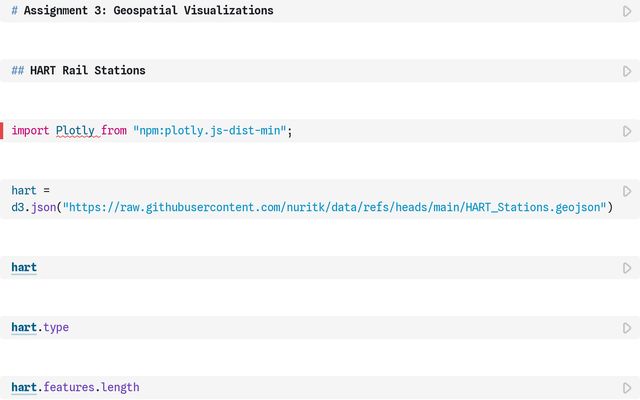Click the type property in hart.type

[x=56, y=327]
